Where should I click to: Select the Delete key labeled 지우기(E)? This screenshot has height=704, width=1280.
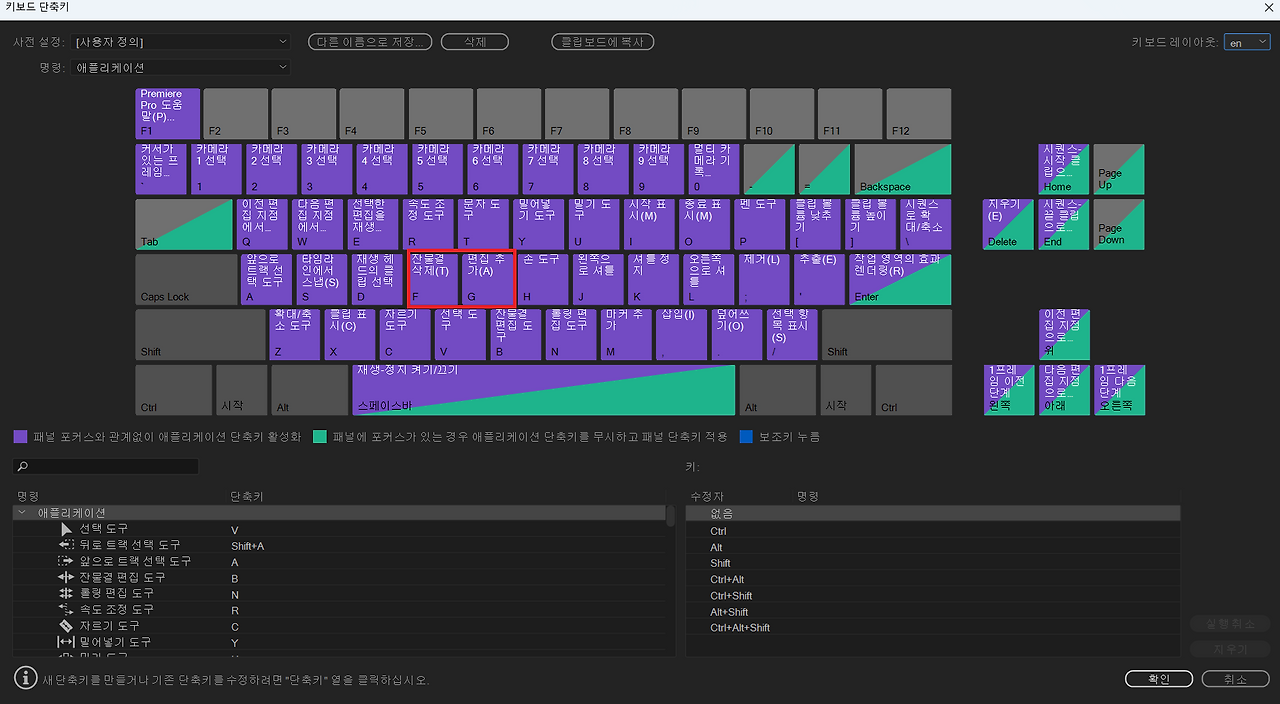1008,224
